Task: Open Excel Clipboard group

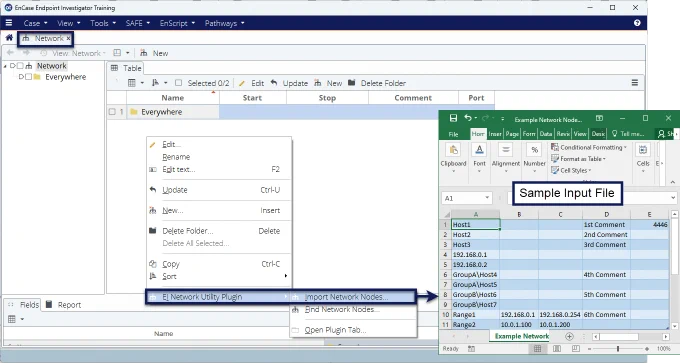Action: coord(453,159)
